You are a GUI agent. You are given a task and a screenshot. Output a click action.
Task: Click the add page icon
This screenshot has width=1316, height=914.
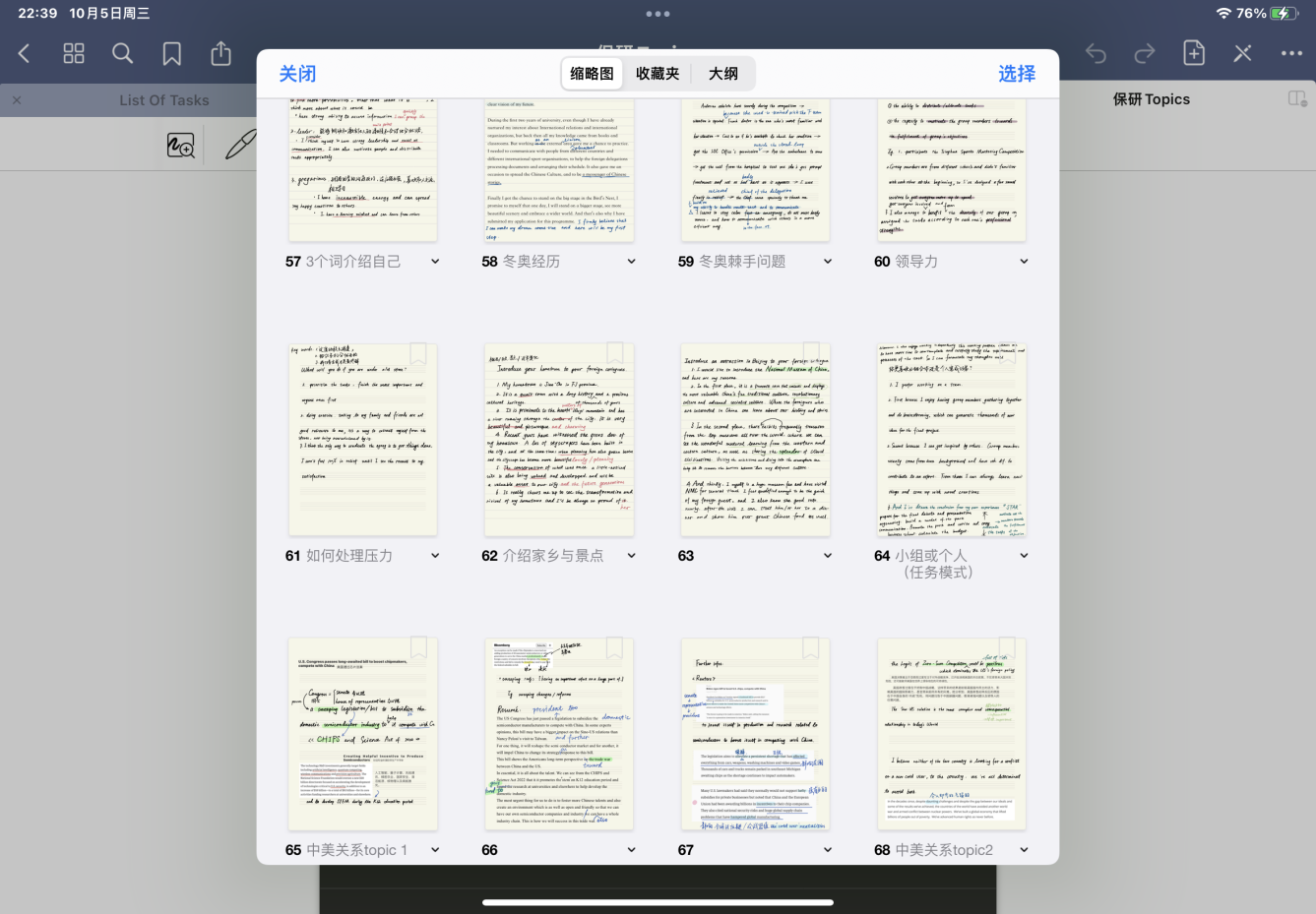[1194, 53]
